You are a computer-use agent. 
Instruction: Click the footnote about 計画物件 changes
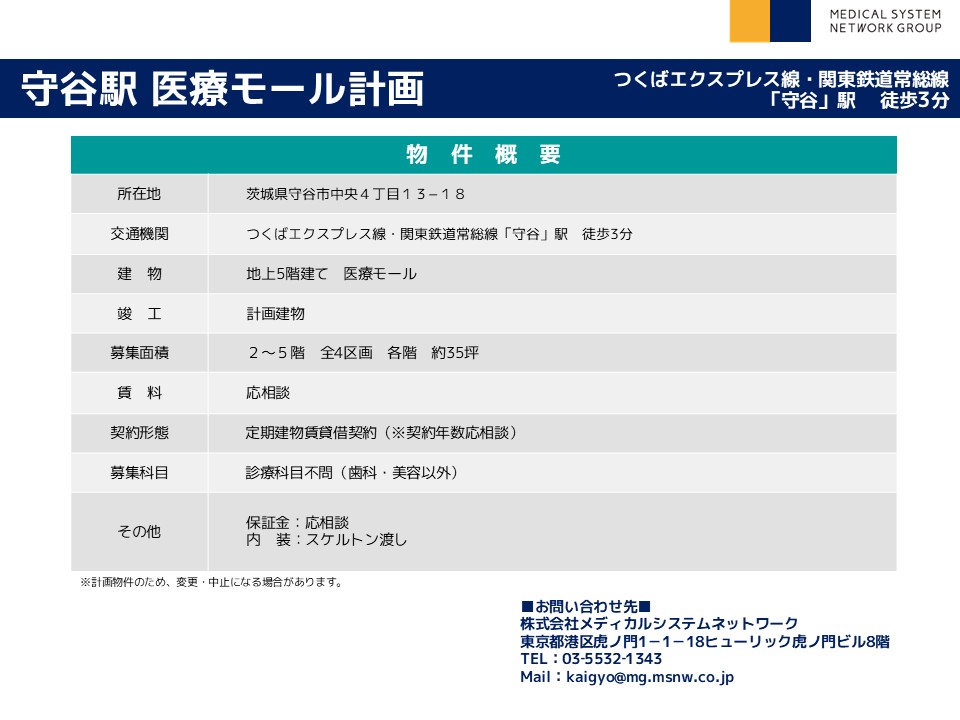(x=211, y=582)
